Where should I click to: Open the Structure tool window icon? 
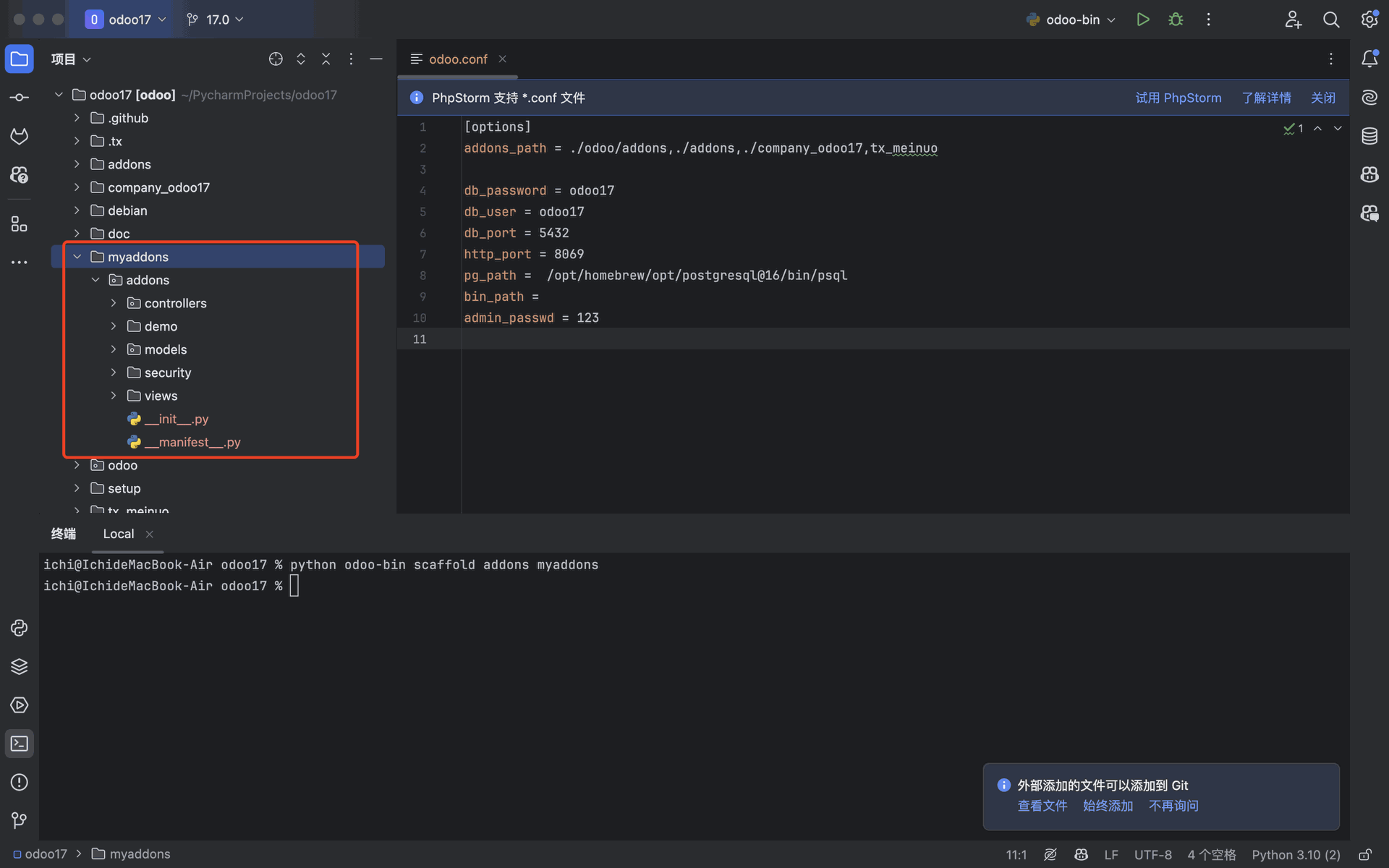pyautogui.click(x=20, y=224)
